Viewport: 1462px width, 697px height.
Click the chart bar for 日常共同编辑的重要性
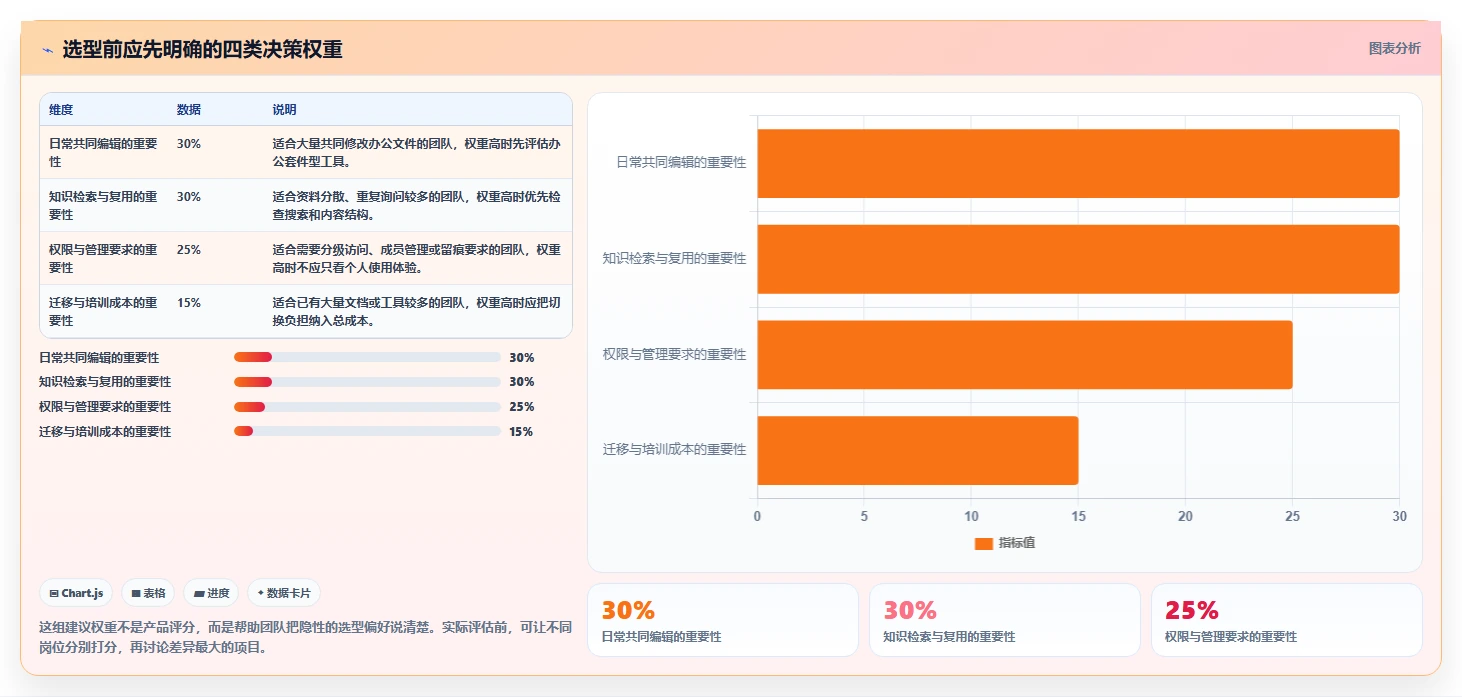[x=1078, y=163]
